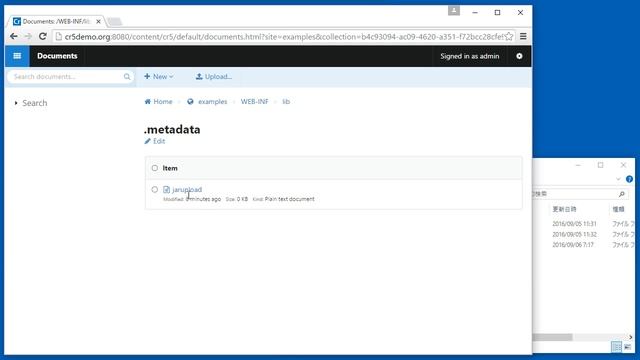This screenshot has height=360, width=640.
Task: Expand the Search section in sidebar
Action: pos(31,103)
